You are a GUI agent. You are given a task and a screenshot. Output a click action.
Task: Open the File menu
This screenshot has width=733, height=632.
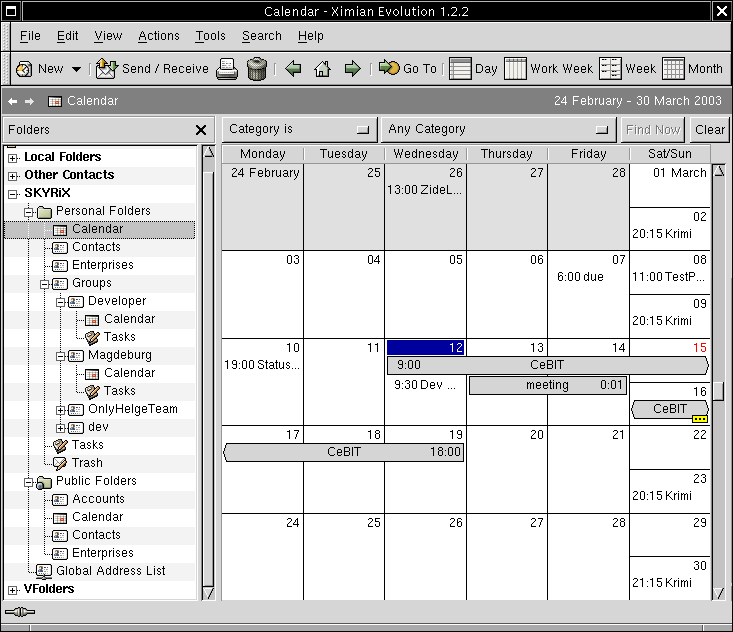(30, 36)
